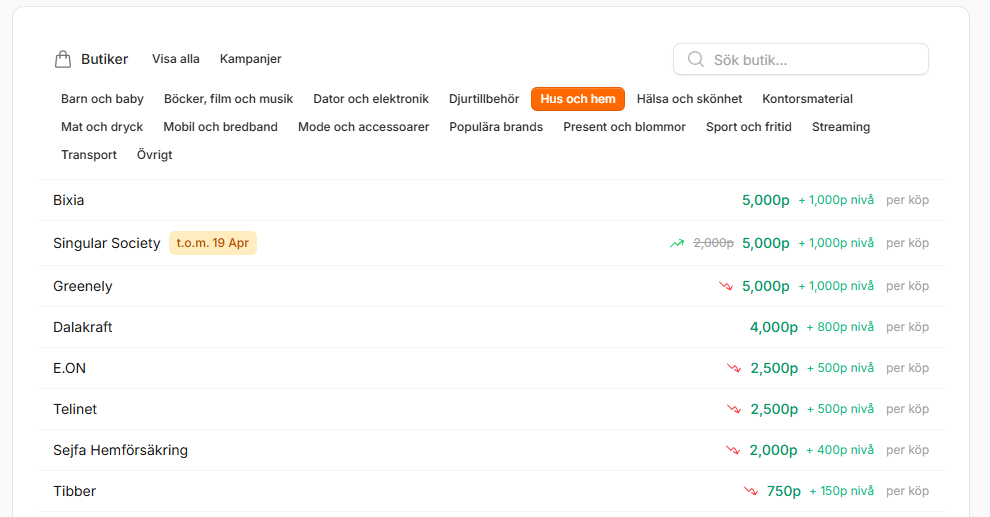Open the Kampanjer tab
The height and width of the screenshot is (517, 990).
(x=251, y=59)
